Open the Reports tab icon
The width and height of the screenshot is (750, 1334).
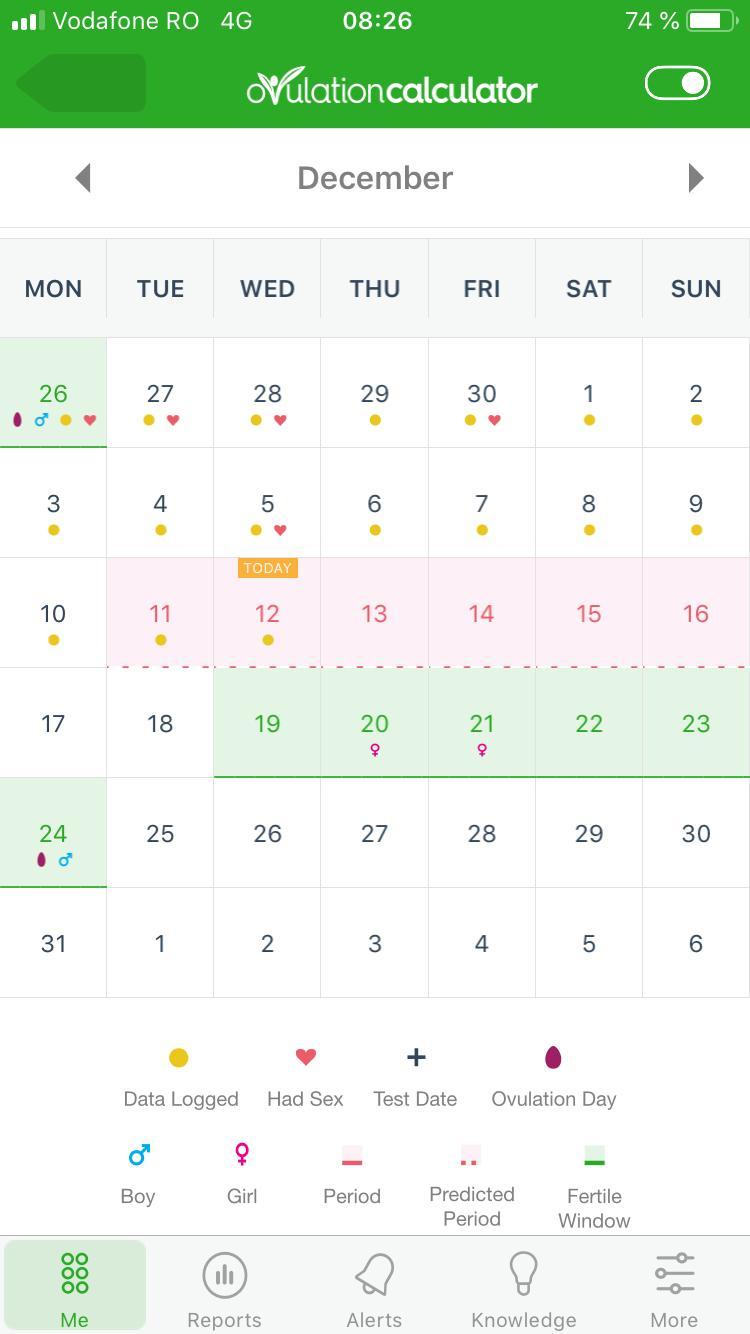pyautogui.click(x=224, y=1275)
